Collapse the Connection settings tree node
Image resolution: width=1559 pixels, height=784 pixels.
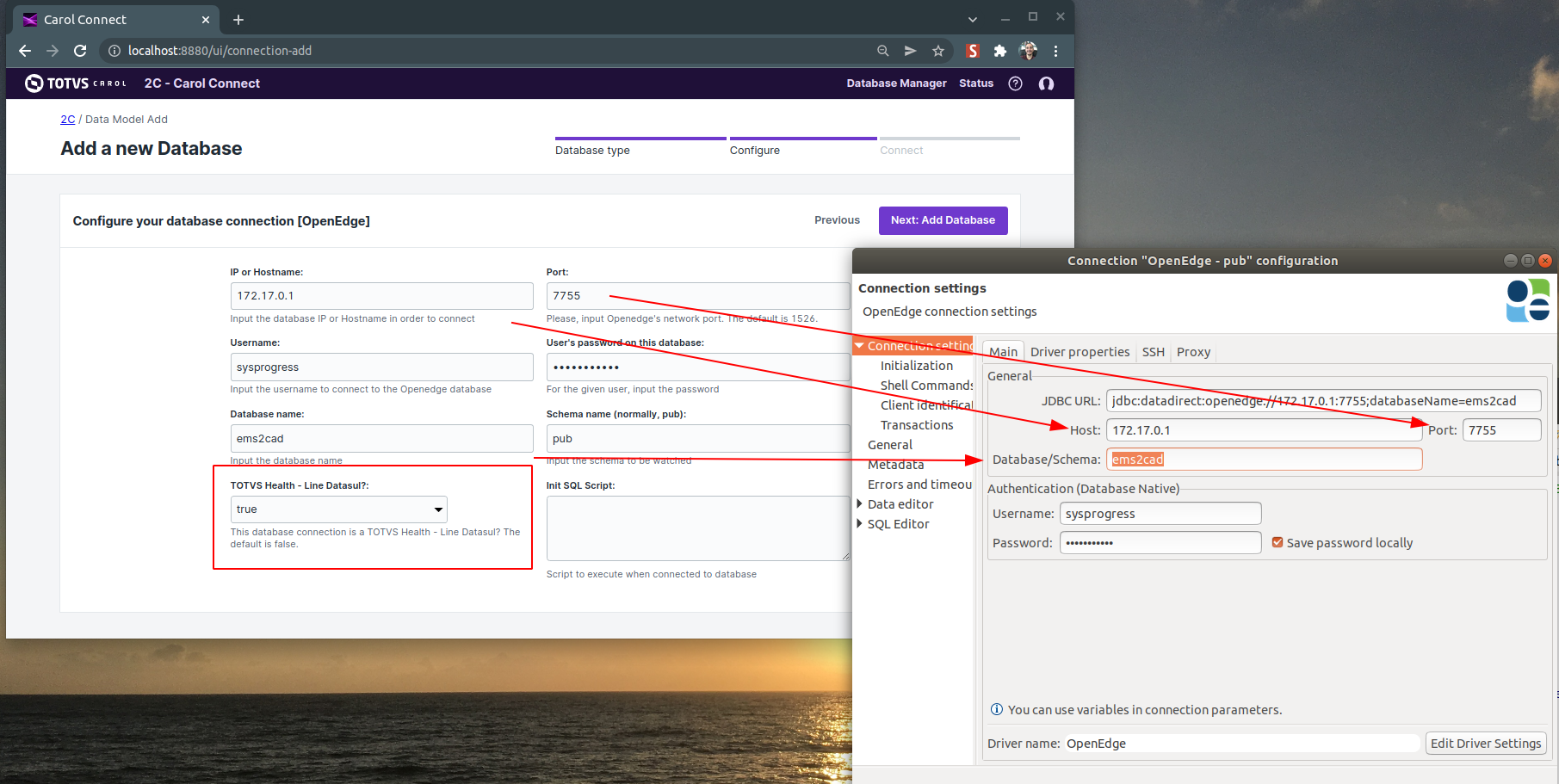859,346
